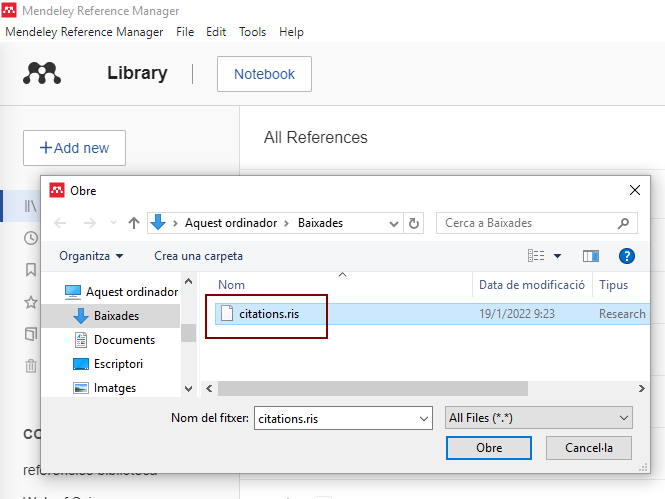The width and height of the screenshot is (665, 499).
Task: Select the Trash icon in Mendeley sidebar
Action: click(x=31, y=365)
